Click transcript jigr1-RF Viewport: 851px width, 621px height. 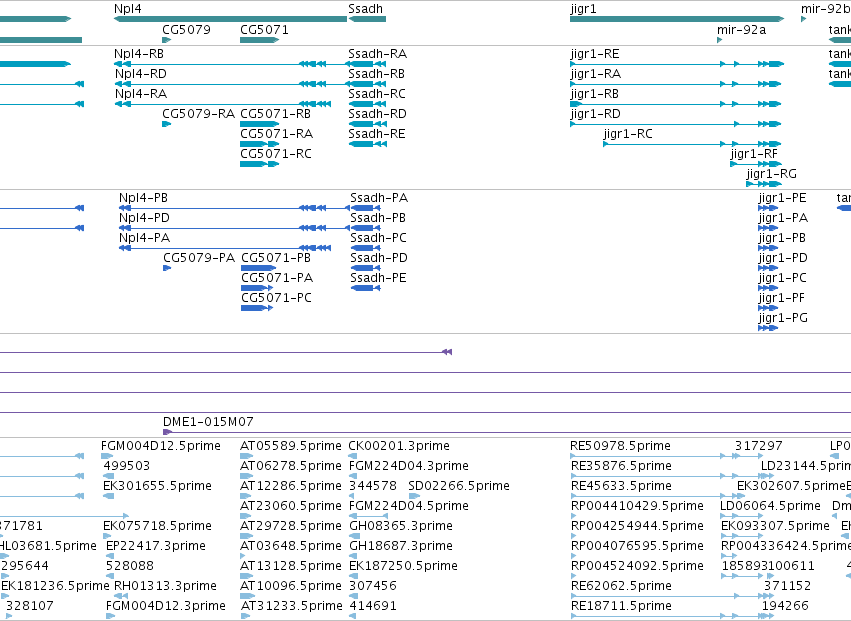(x=754, y=154)
